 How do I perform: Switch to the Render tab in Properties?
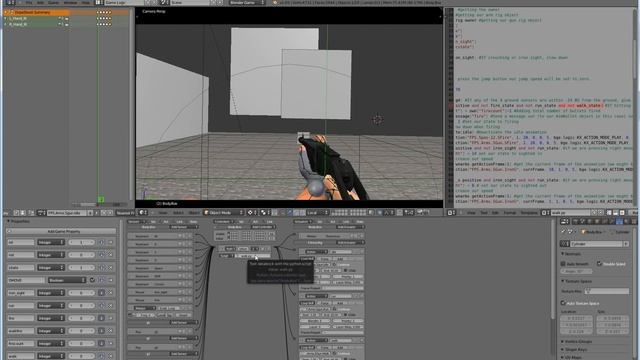[576, 221]
